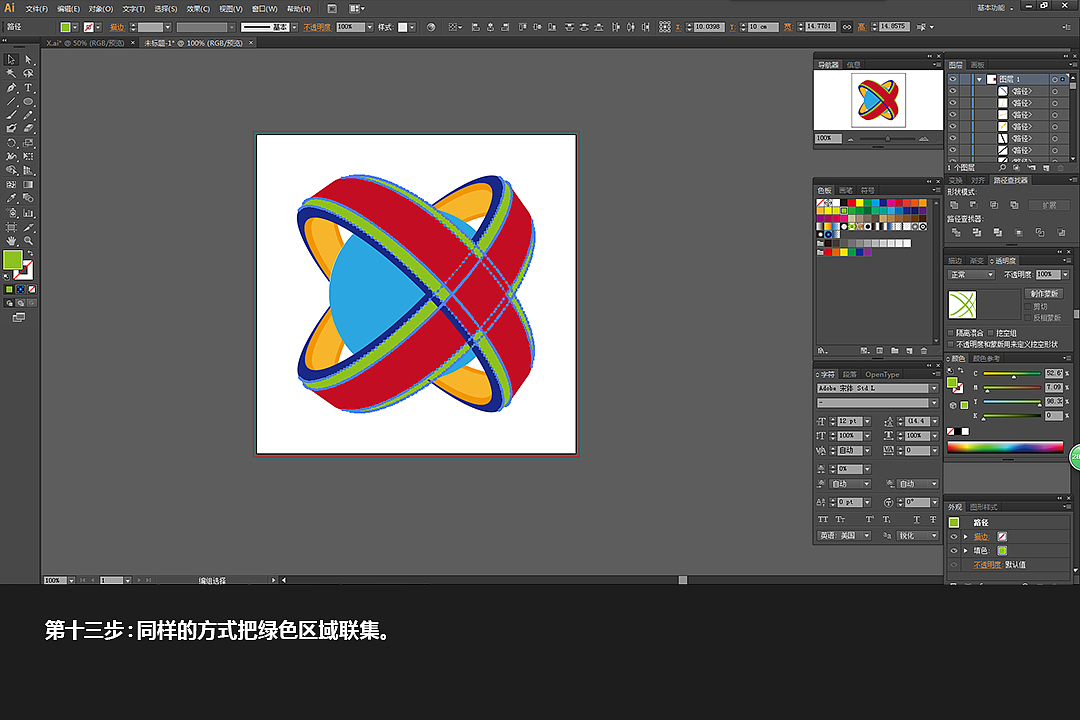
Task: Click Create New Layer icon in Layers panel
Action: tap(1046, 167)
